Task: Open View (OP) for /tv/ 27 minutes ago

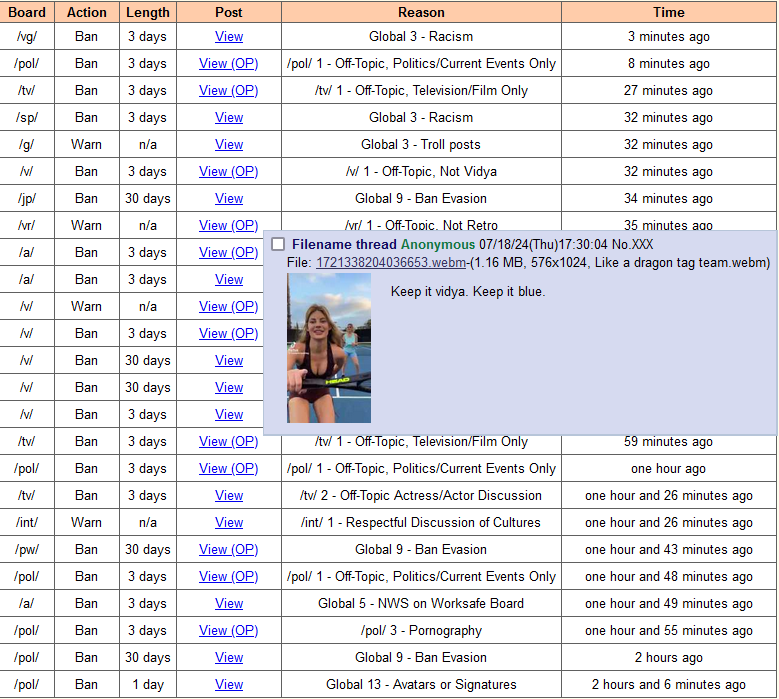Action: [x=229, y=90]
